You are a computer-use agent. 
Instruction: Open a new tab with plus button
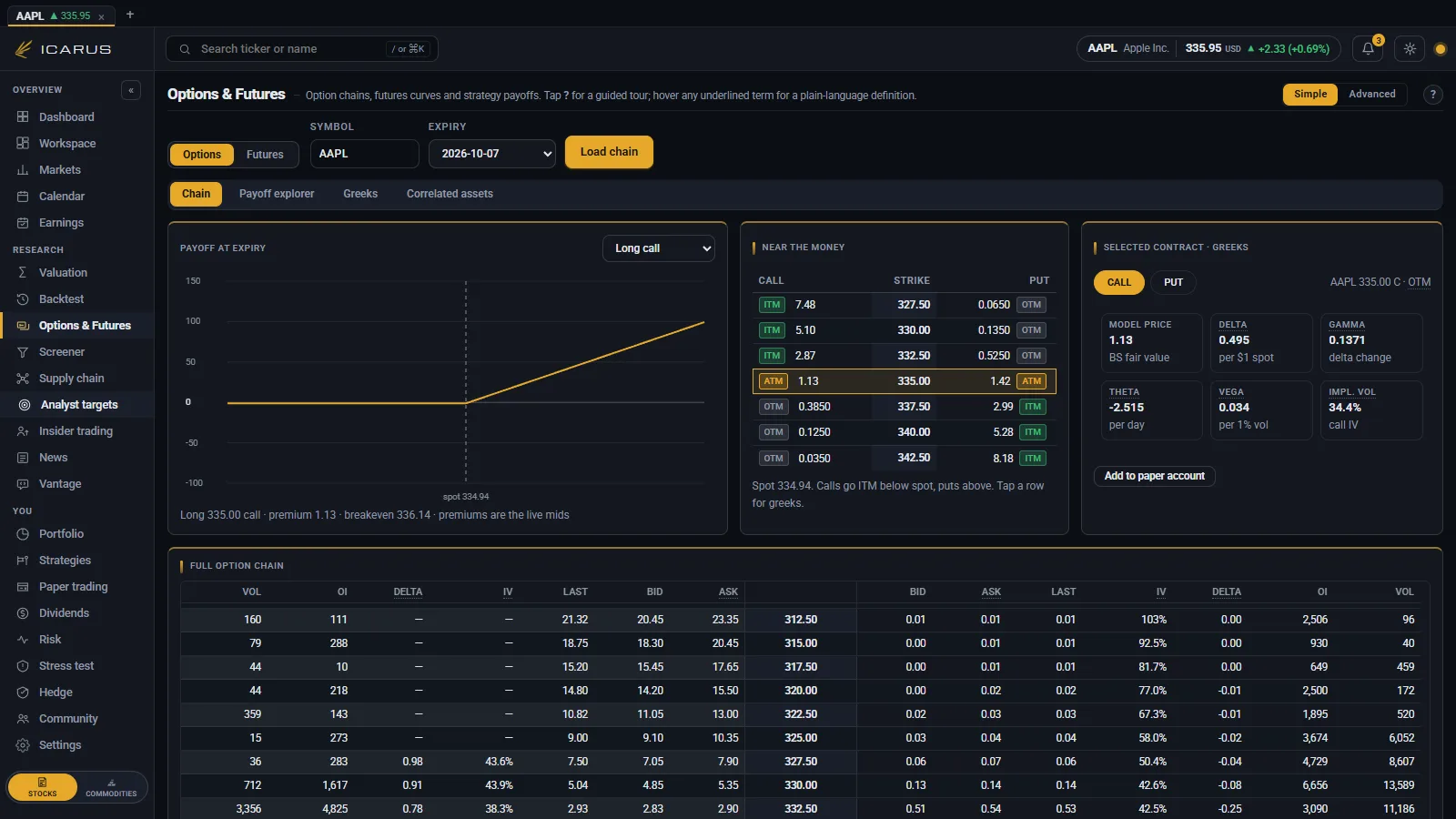[130, 15]
